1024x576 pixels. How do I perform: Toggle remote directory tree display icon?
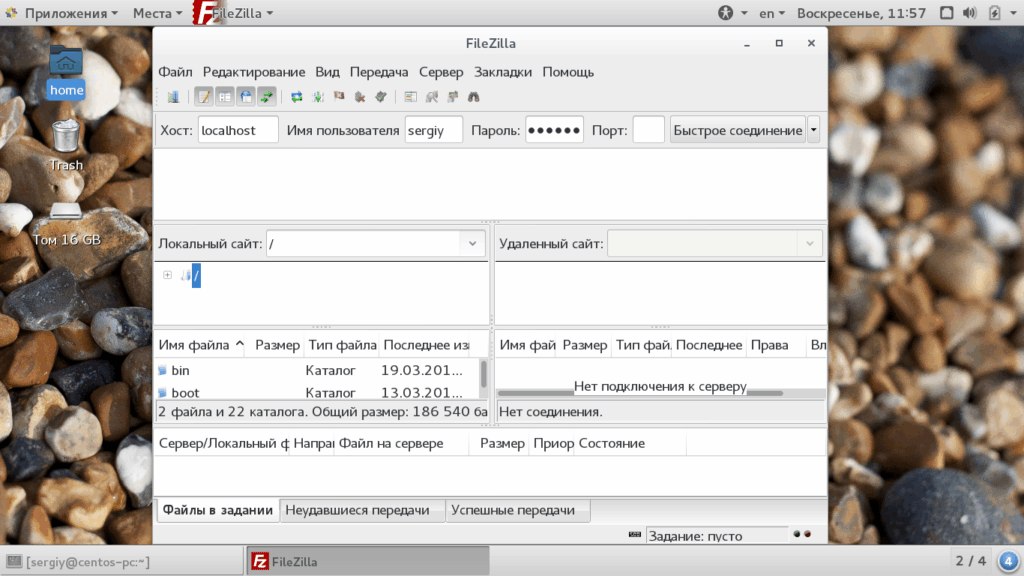246,97
